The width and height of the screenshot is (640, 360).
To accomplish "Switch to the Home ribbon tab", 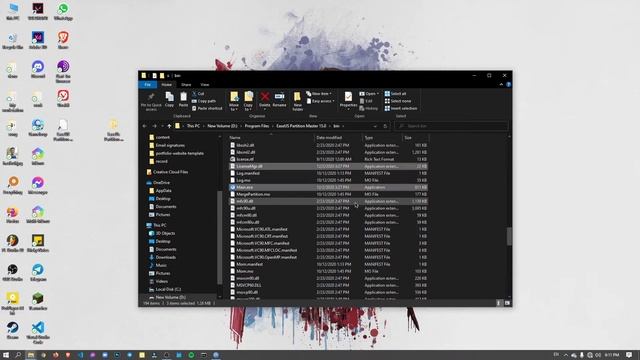I will 167,84.
